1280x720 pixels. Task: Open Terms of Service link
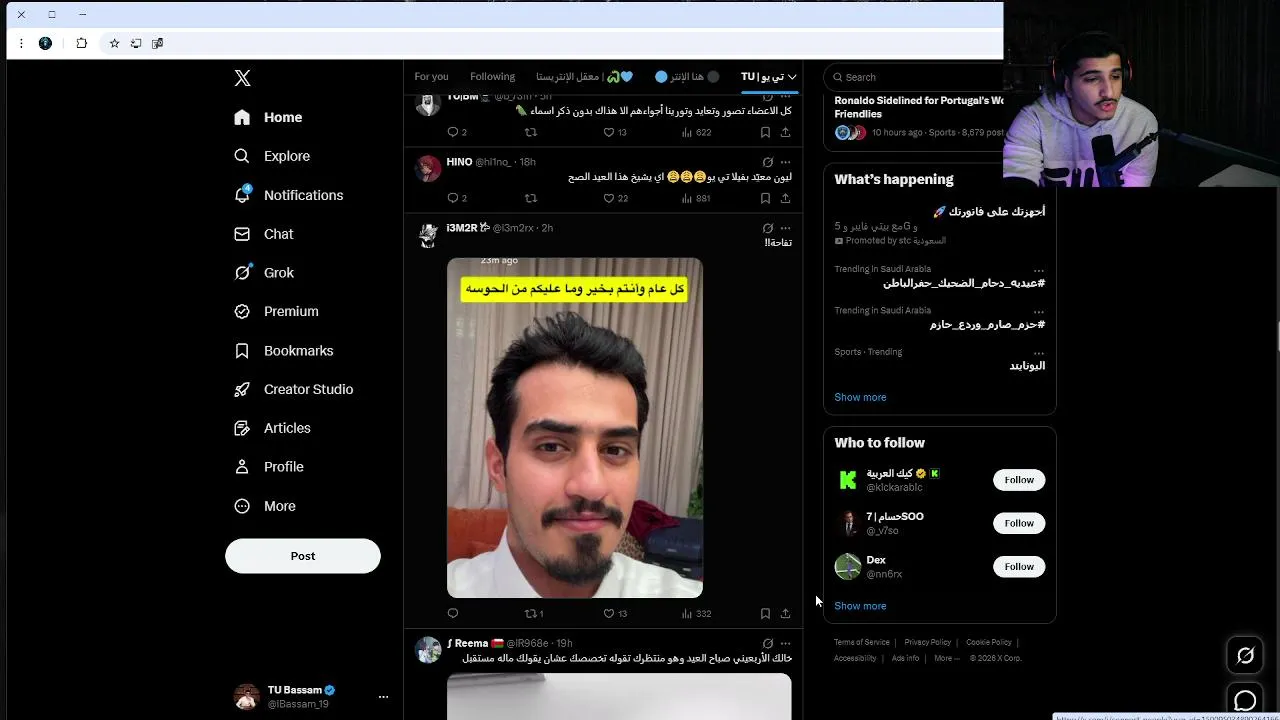tap(862, 642)
